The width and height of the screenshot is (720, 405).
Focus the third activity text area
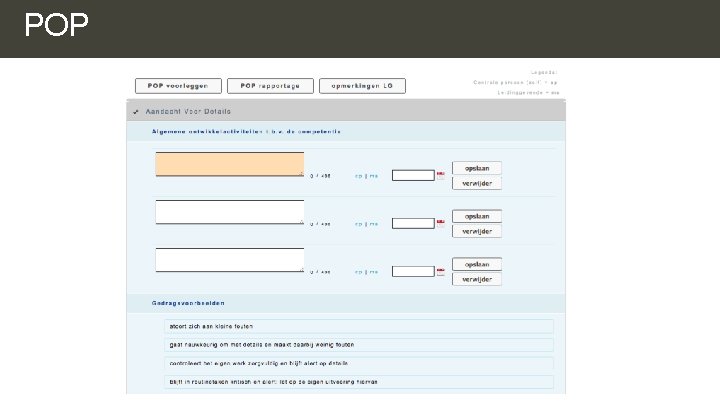point(230,260)
